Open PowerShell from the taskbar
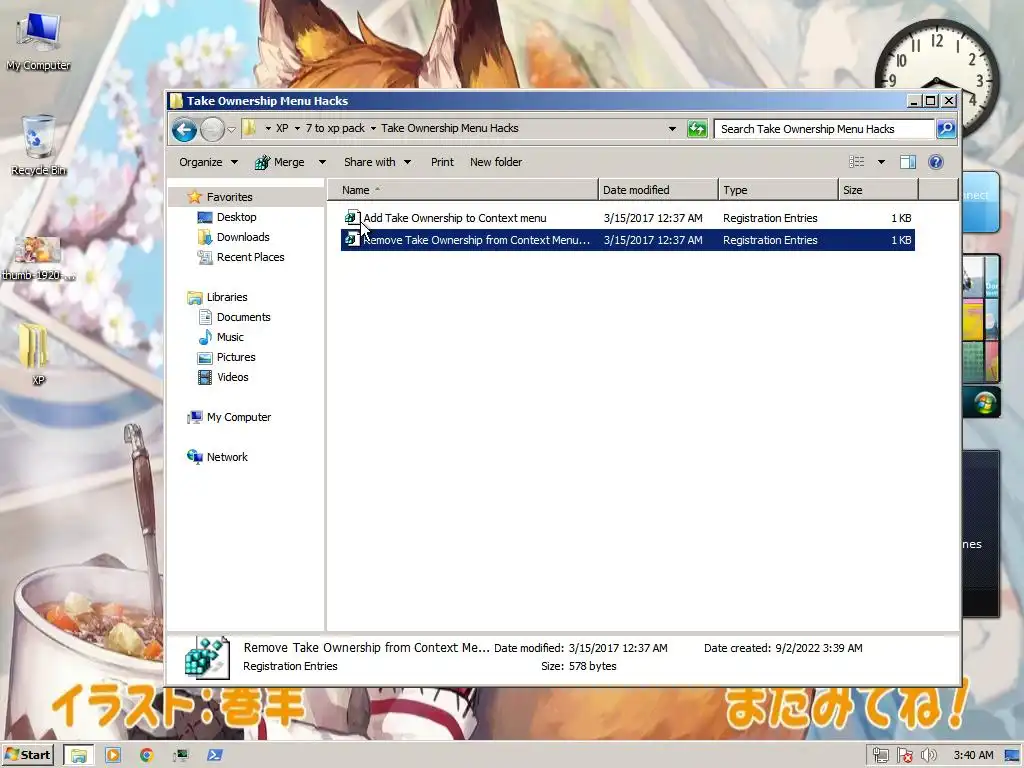Image resolution: width=1024 pixels, height=768 pixels. 215,756
